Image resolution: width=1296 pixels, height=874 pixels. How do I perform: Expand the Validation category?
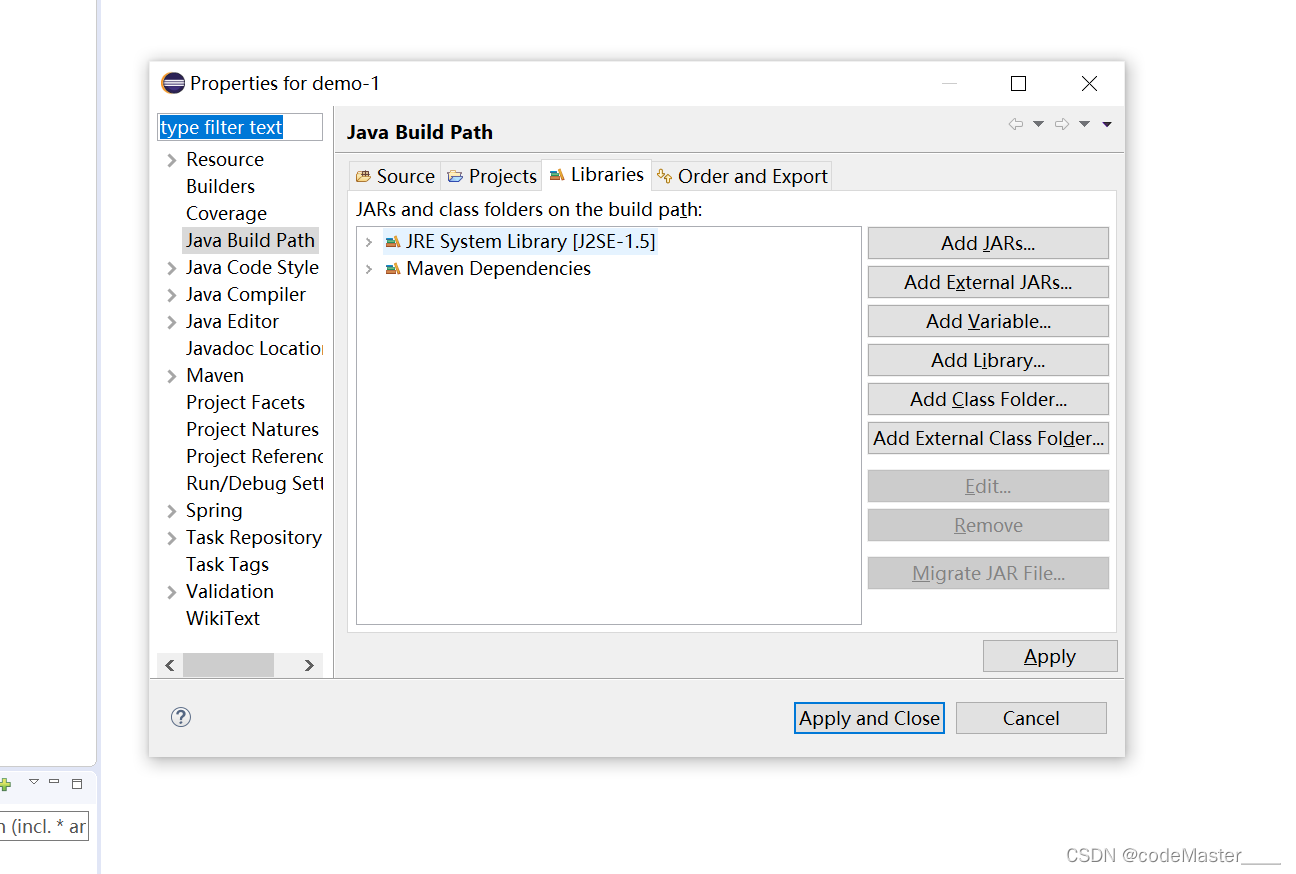pyautogui.click(x=172, y=592)
